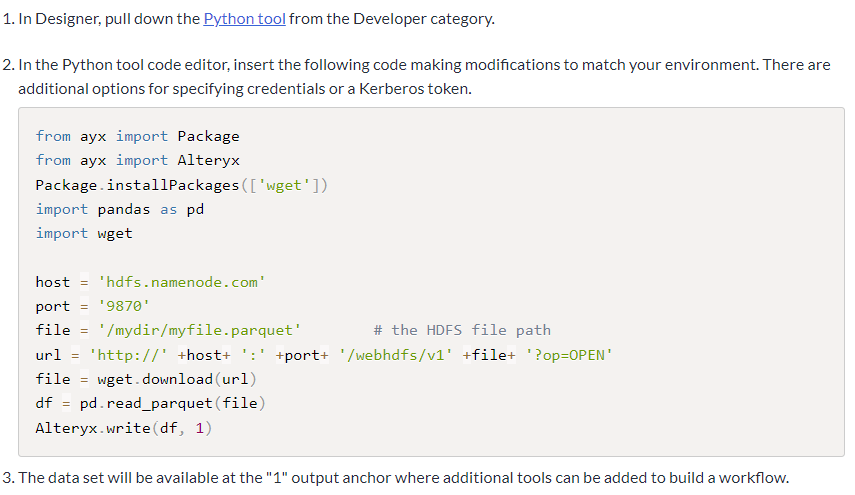Click the '?op=OPEN' string in url line
This screenshot has height=495, width=855.
point(569,355)
